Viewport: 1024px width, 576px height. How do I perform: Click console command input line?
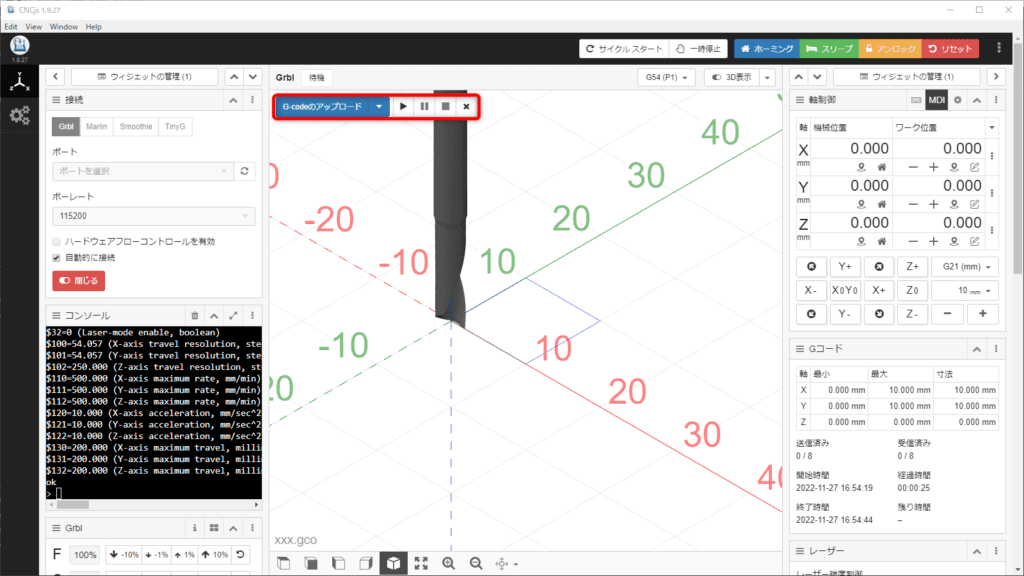[x=153, y=493]
